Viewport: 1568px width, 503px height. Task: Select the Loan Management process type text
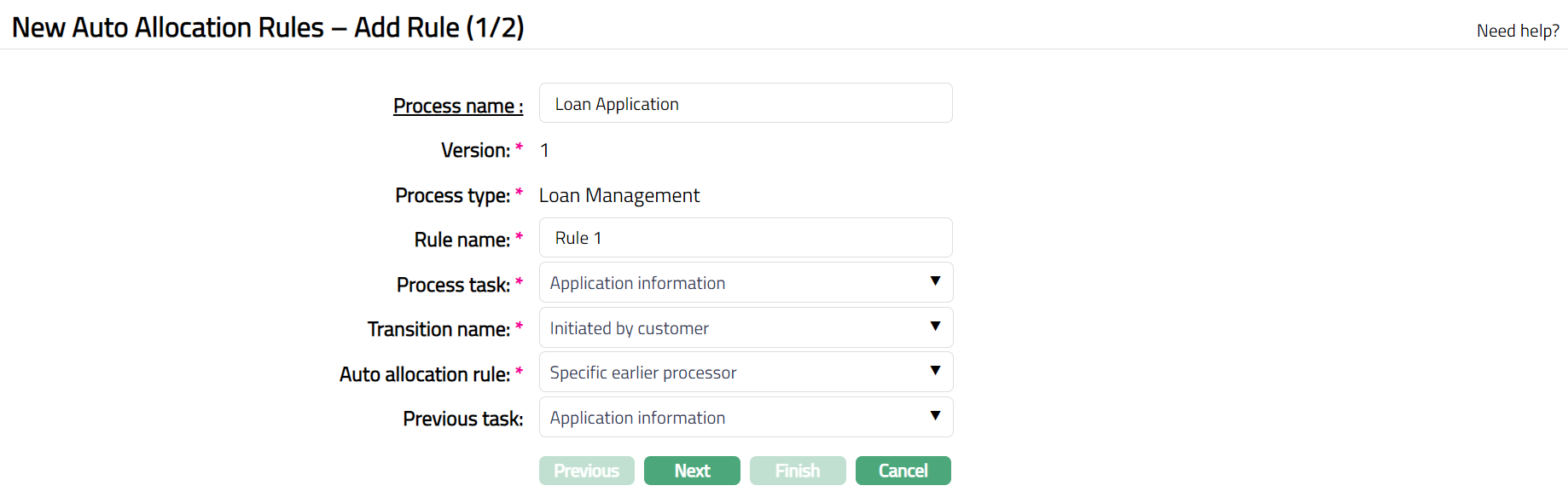(x=618, y=194)
